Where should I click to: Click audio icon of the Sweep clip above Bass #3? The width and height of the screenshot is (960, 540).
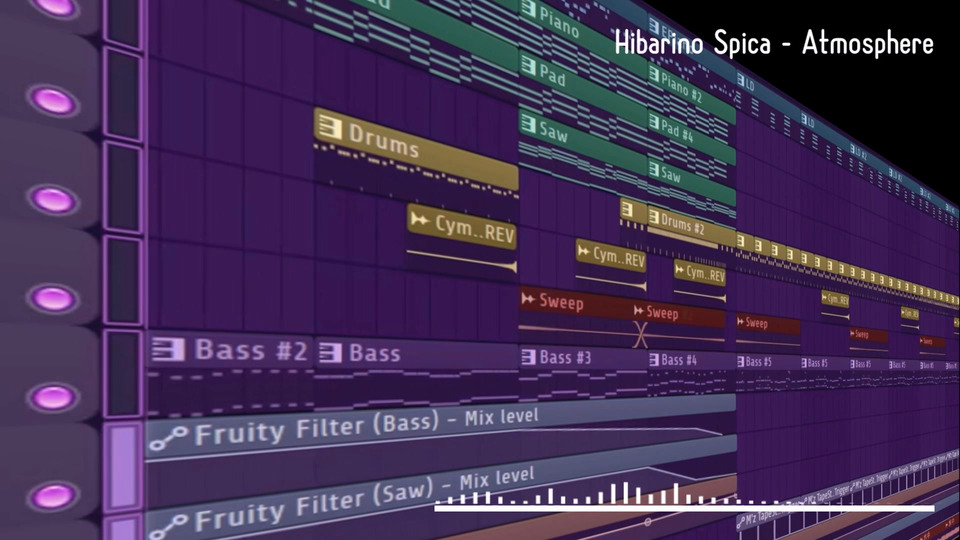tap(528, 299)
